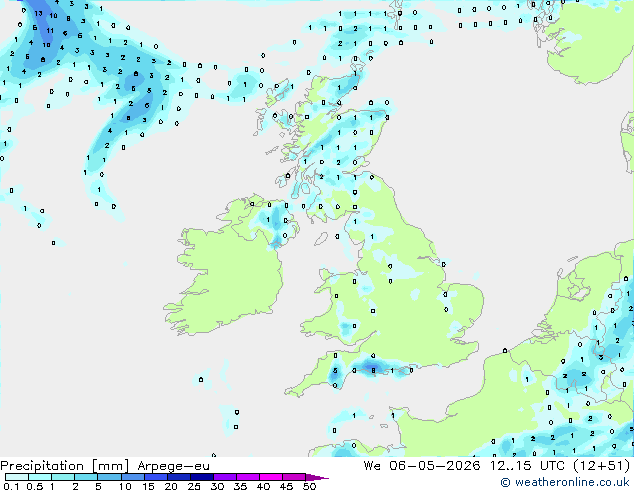This screenshot has height=490, width=634.
Task: Pick the 5–10 mm light blue swatch
Action: [110, 477]
